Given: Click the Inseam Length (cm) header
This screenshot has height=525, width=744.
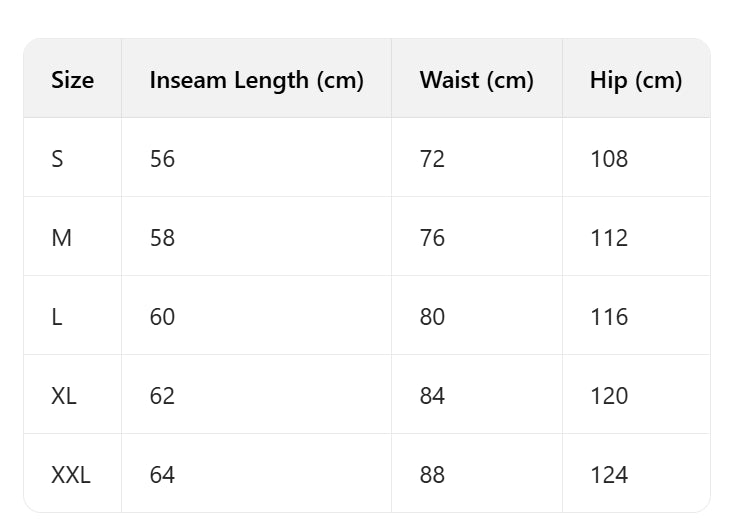Looking at the screenshot, I should [x=256, y=80].
